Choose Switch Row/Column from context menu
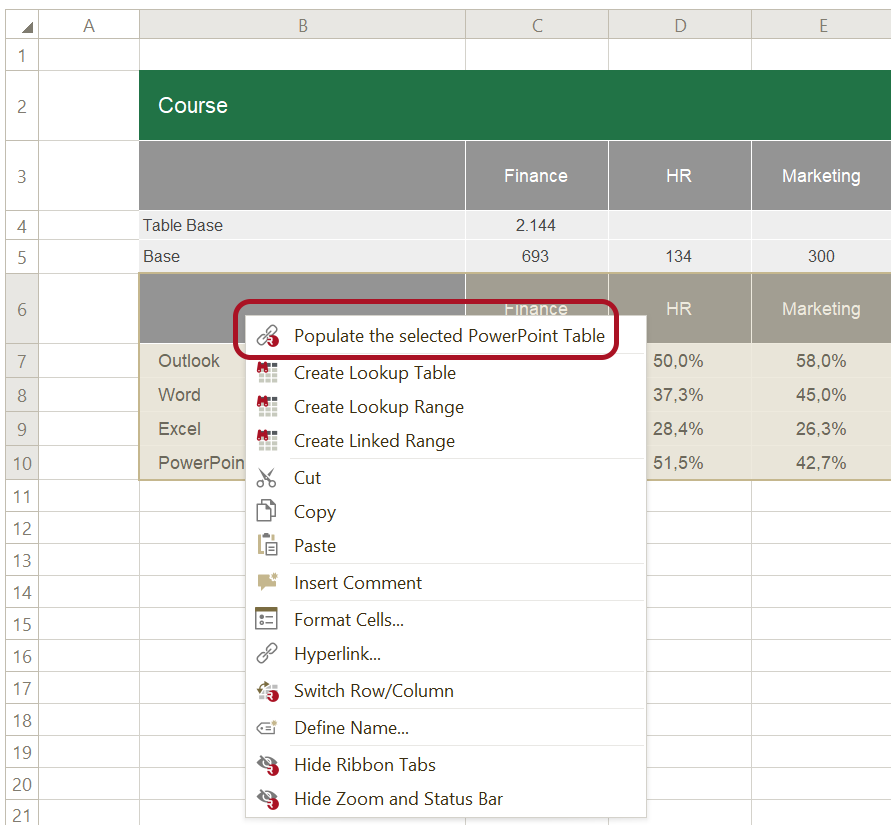 [x=373, y=691]
